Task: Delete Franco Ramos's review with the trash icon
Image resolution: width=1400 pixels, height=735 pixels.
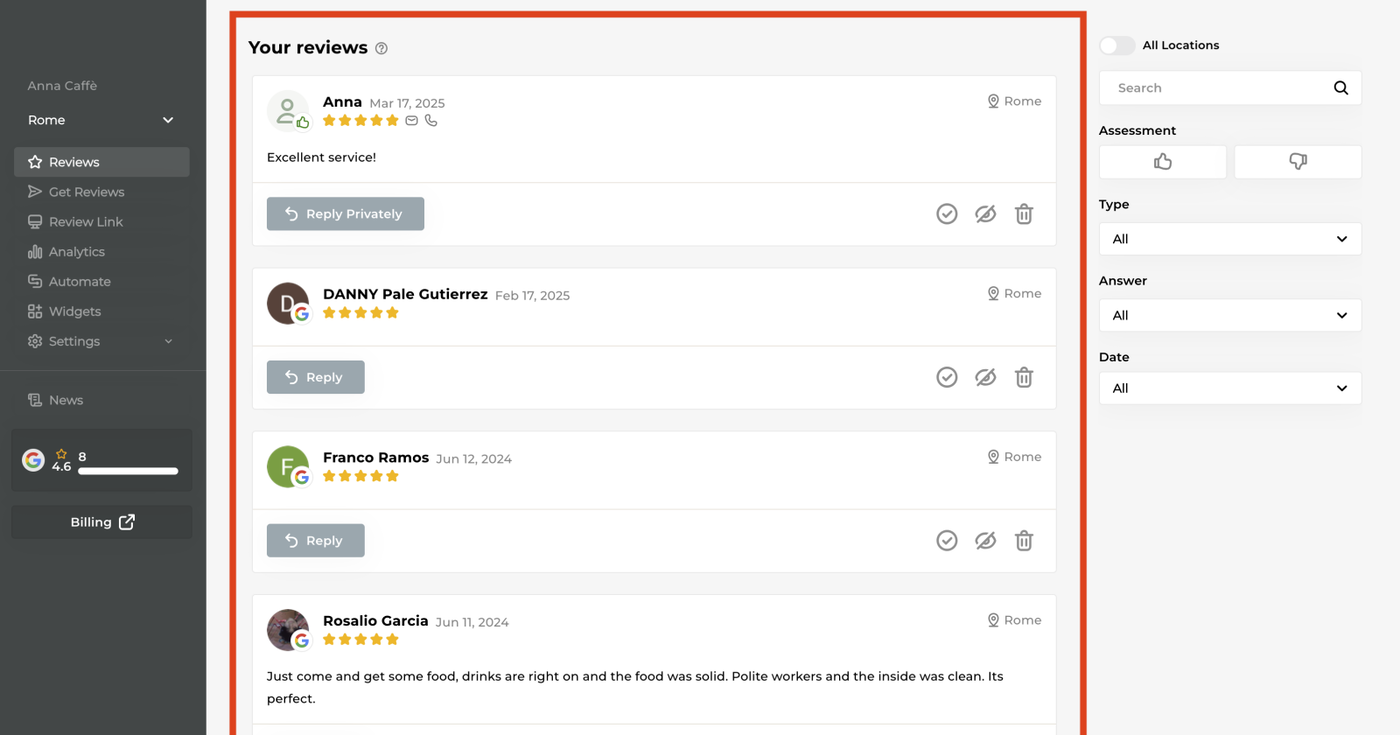Action: pos(1024,541)
